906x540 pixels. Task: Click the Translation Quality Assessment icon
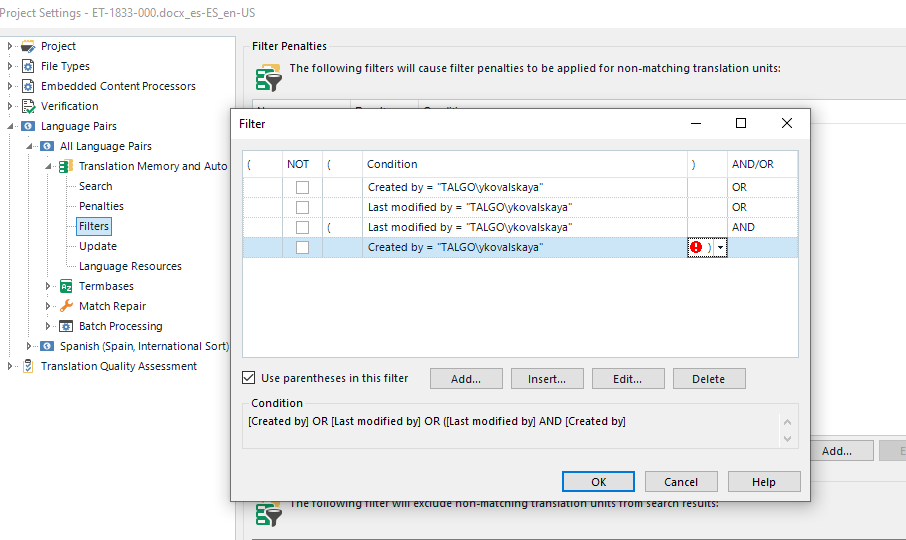[28, 366]
